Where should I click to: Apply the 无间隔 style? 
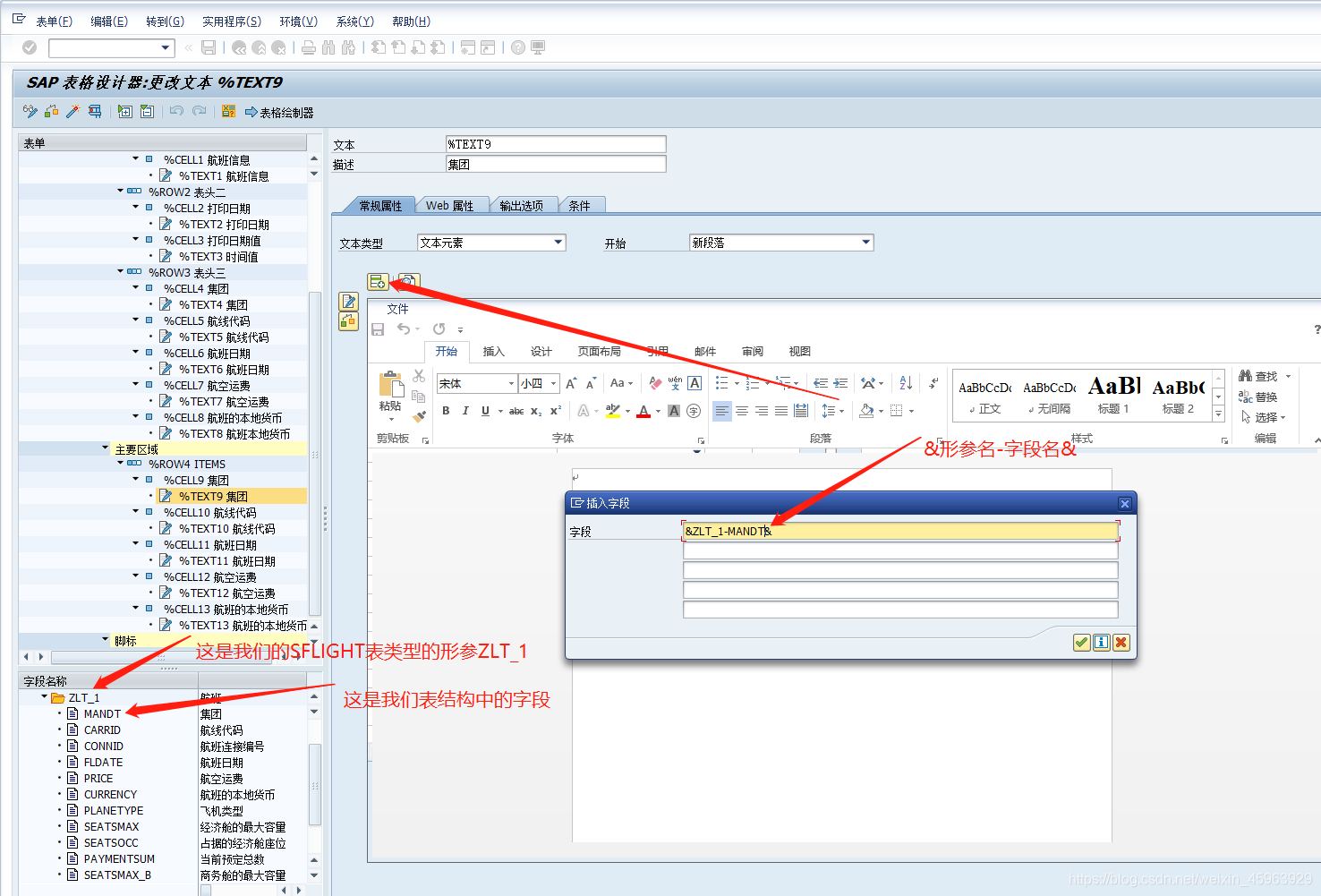click(1050, 396)
